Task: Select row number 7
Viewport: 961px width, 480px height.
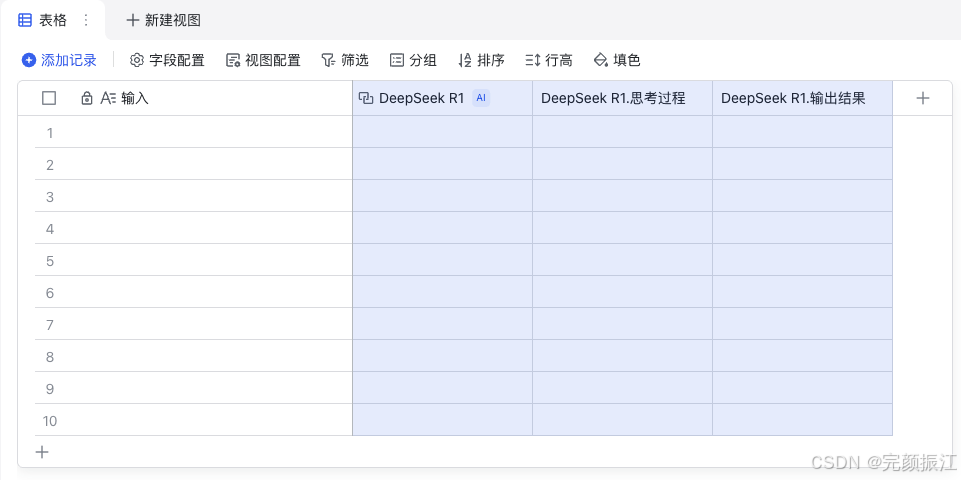Action: (50, 324)
